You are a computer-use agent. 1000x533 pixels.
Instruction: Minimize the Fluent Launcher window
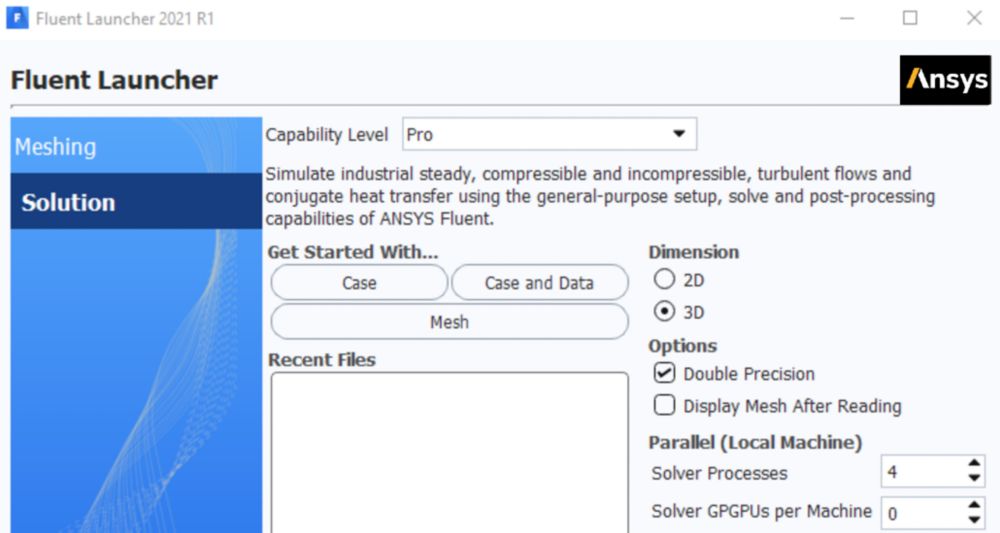point(846,19)
